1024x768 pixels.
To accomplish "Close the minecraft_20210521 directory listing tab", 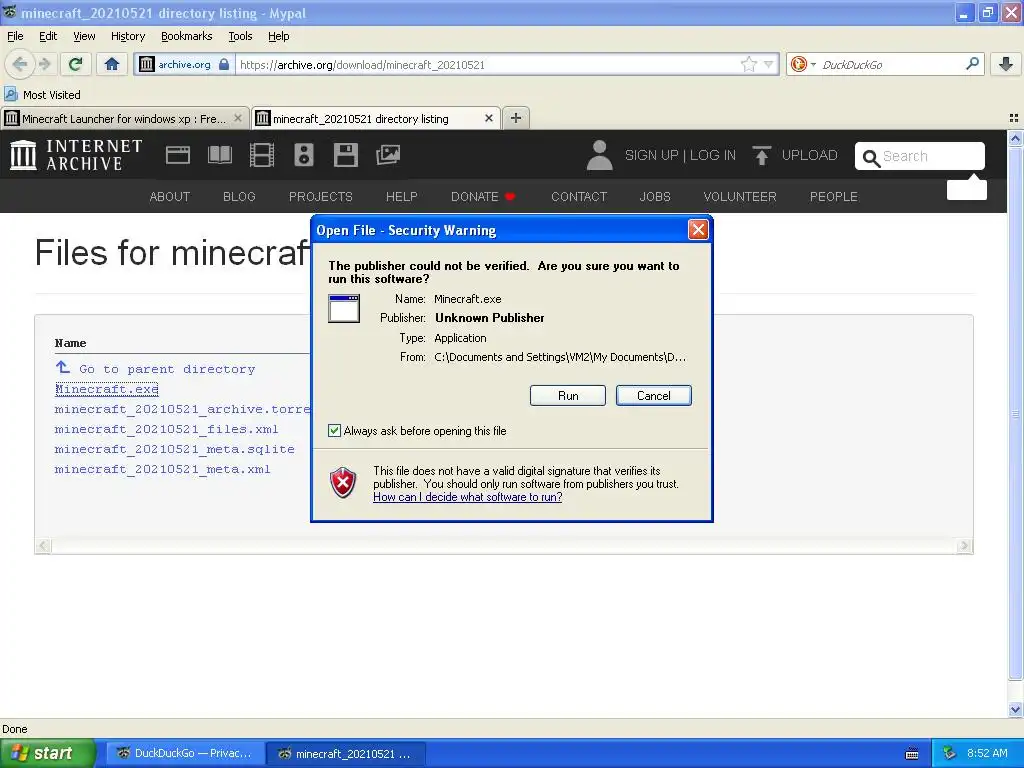I will click(488, 118).
